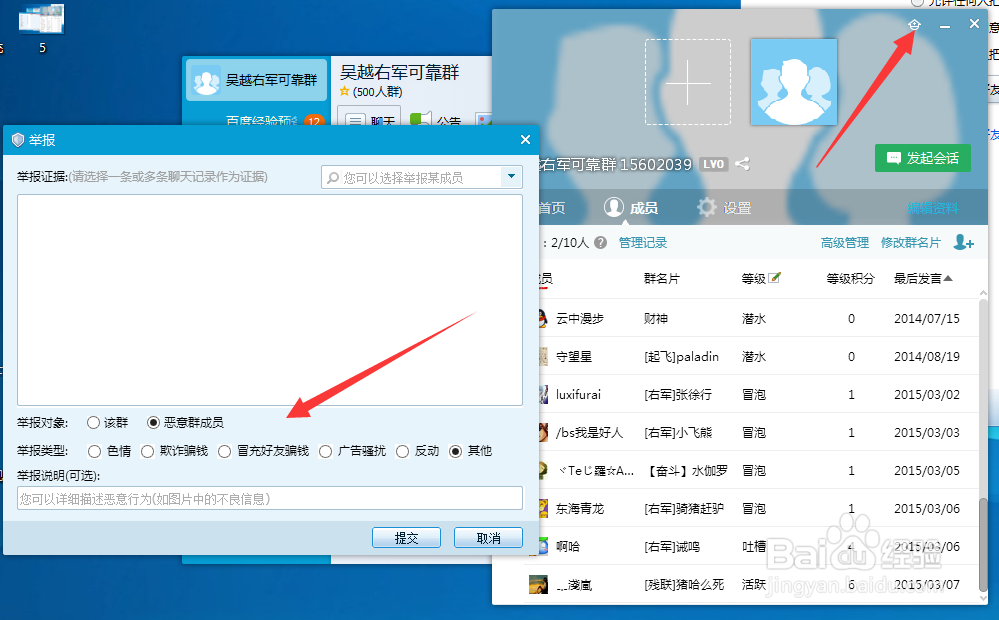Screen dimensions: 999x620
Task: Click the add-member icon beside 修改群名片
Action: click(x=962, y=242)
